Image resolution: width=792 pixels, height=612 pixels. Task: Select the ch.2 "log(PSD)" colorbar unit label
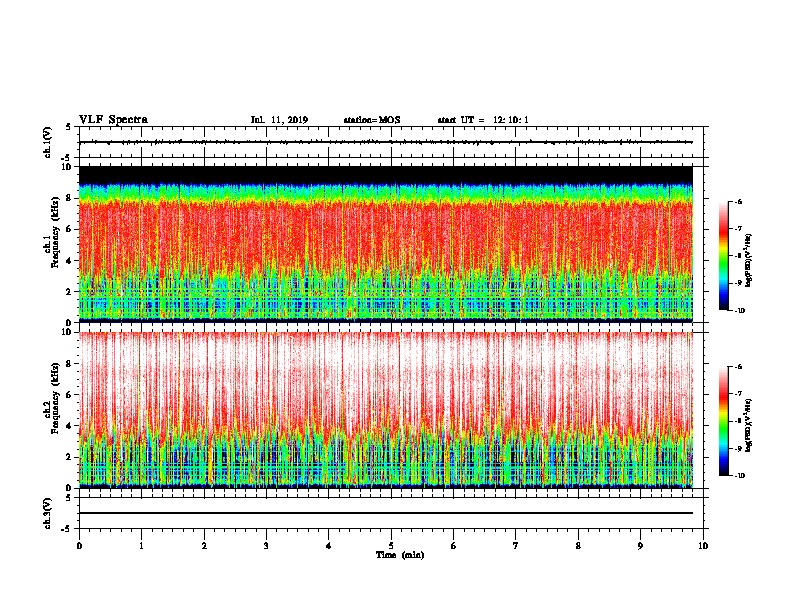749,425
